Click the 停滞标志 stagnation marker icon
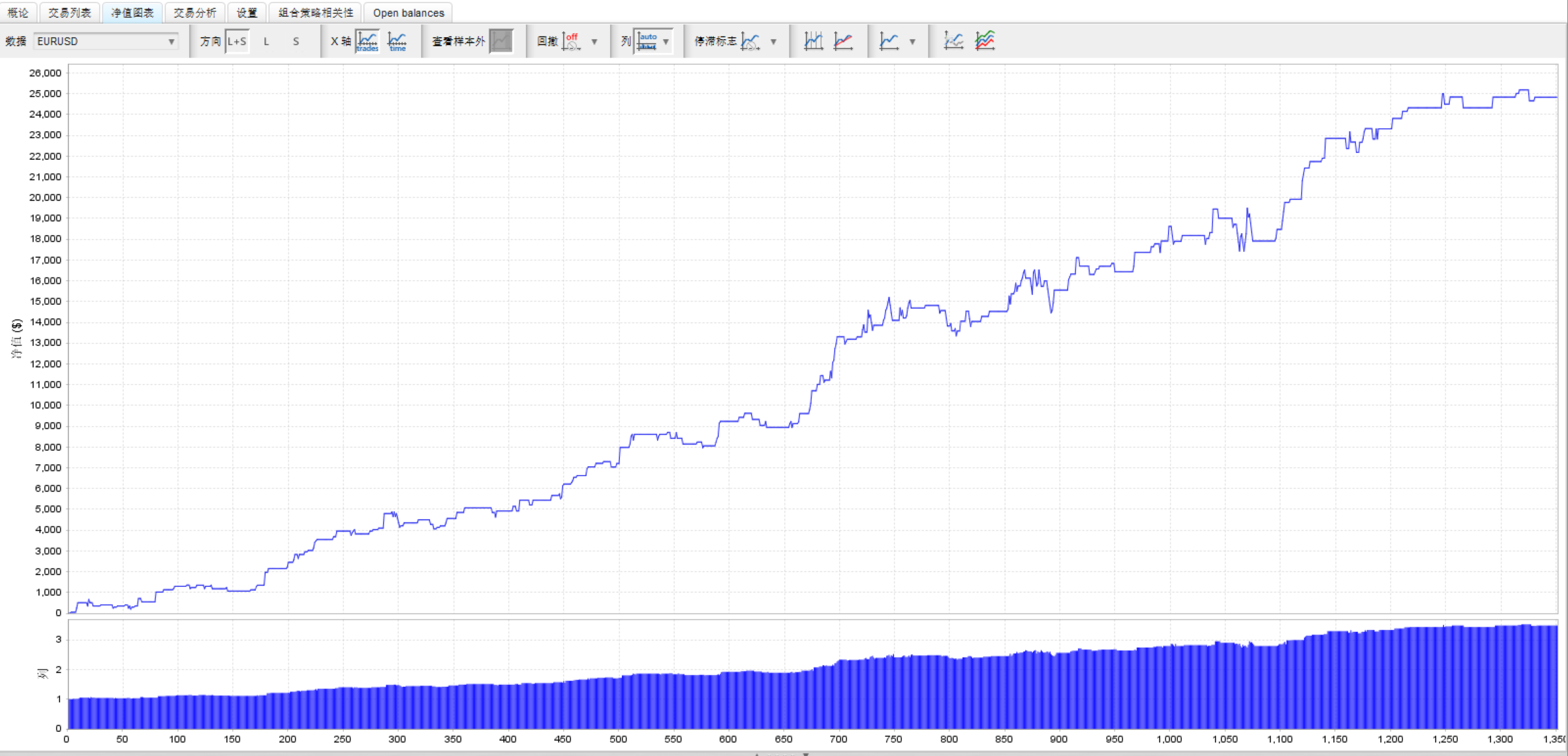 [750, 41]
